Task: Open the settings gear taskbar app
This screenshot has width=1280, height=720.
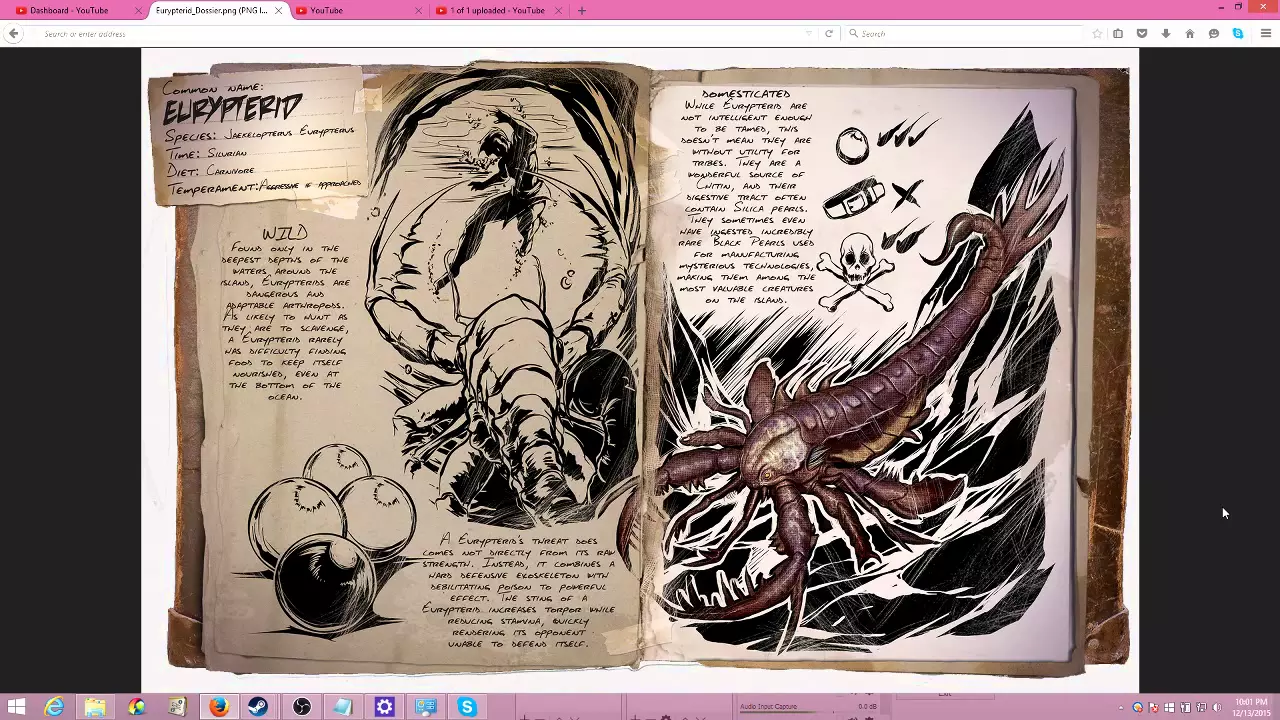Action: coord(384,707)
